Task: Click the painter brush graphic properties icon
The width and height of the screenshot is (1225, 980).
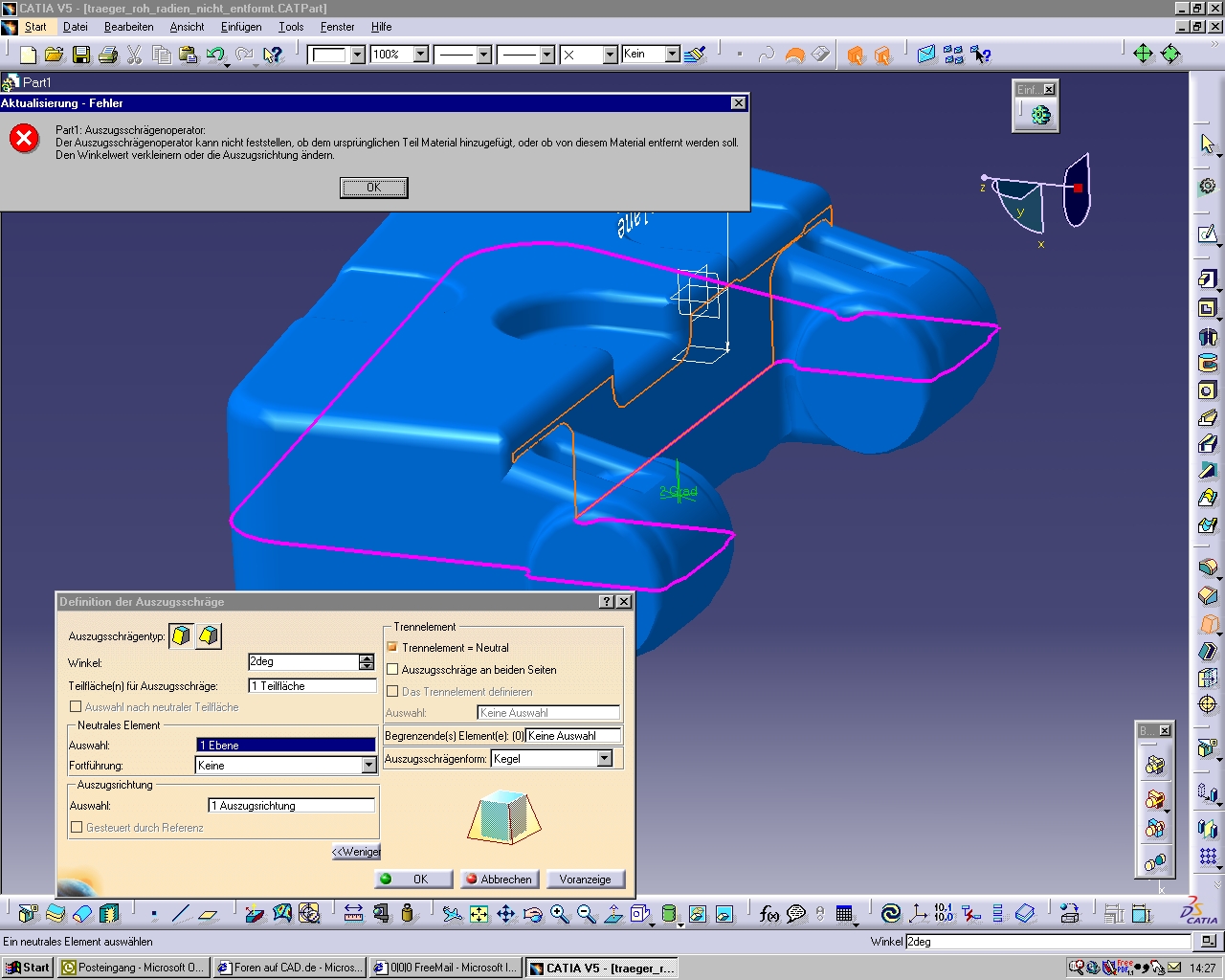Action: click(696, 55)
